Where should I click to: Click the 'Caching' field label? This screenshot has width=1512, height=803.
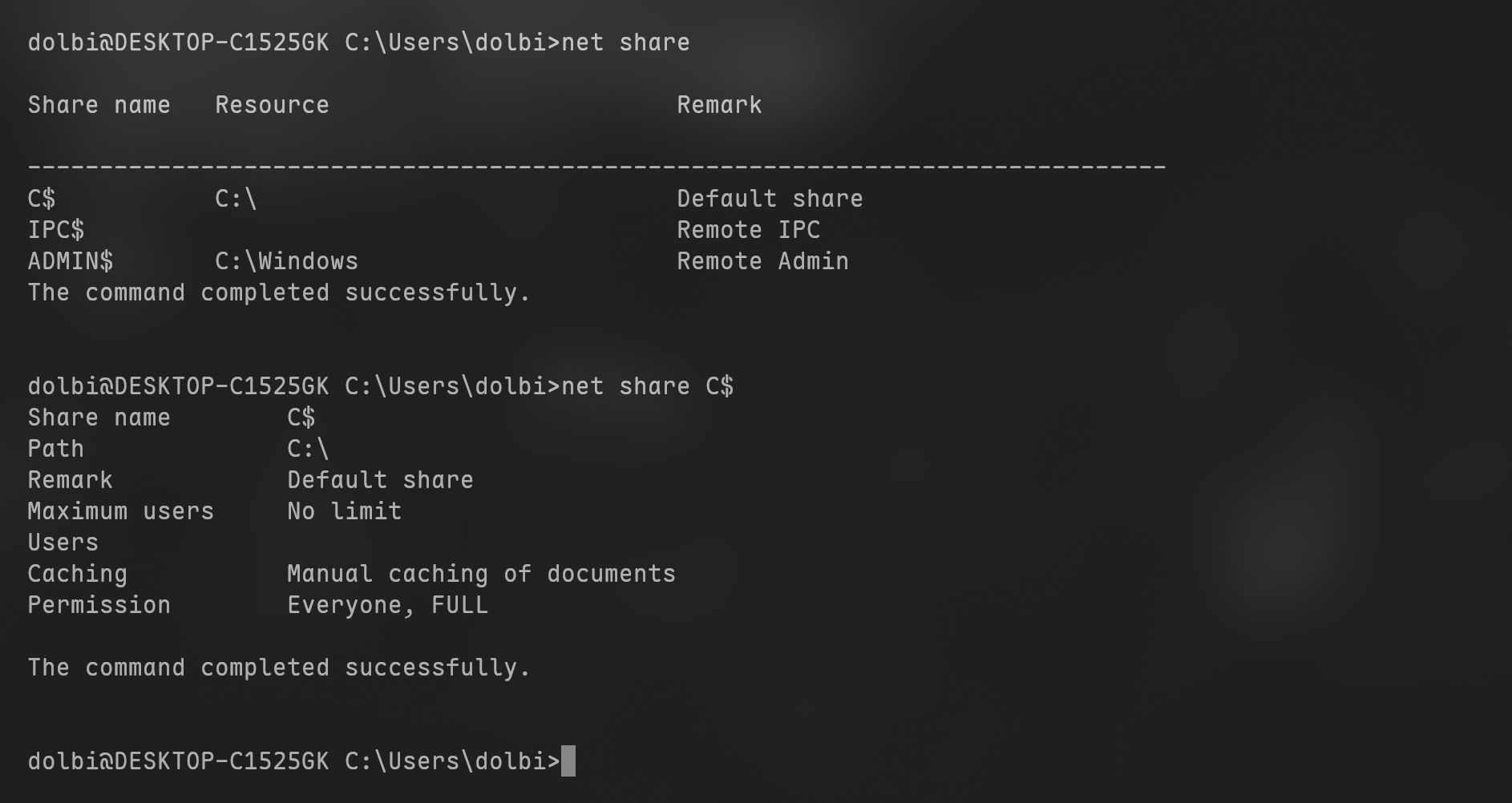[x=77, y=574]
